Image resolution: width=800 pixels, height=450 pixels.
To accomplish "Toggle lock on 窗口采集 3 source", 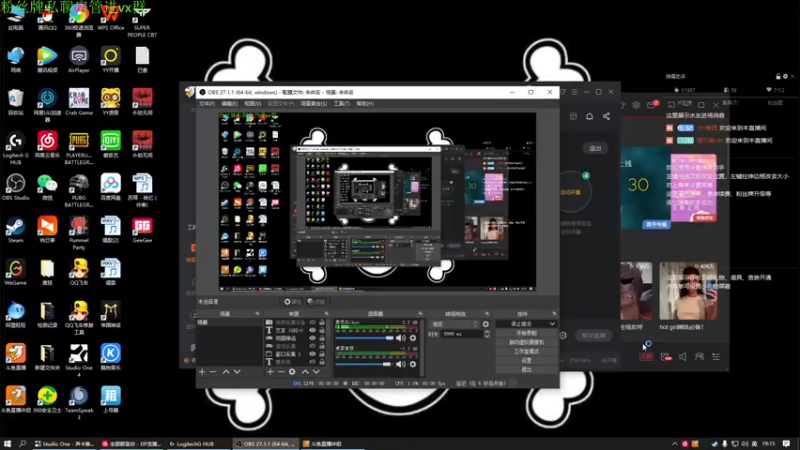I will point(322,354).
